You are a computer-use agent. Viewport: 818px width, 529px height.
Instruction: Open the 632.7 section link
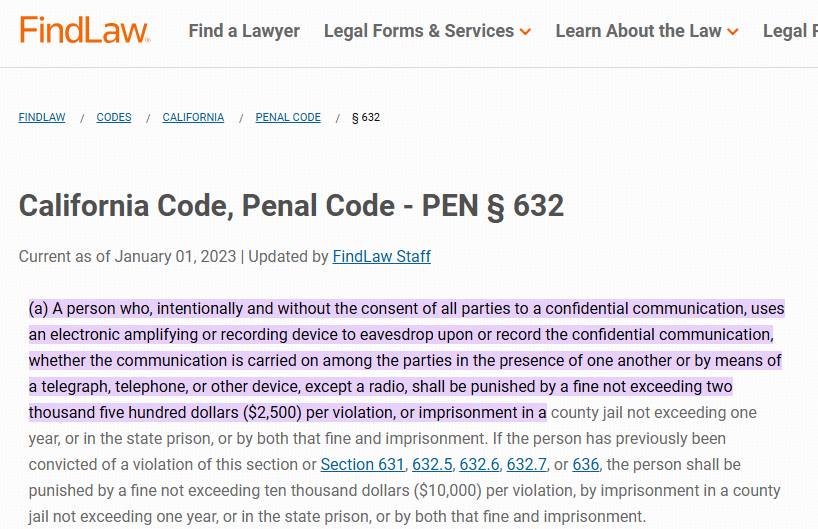526,464
